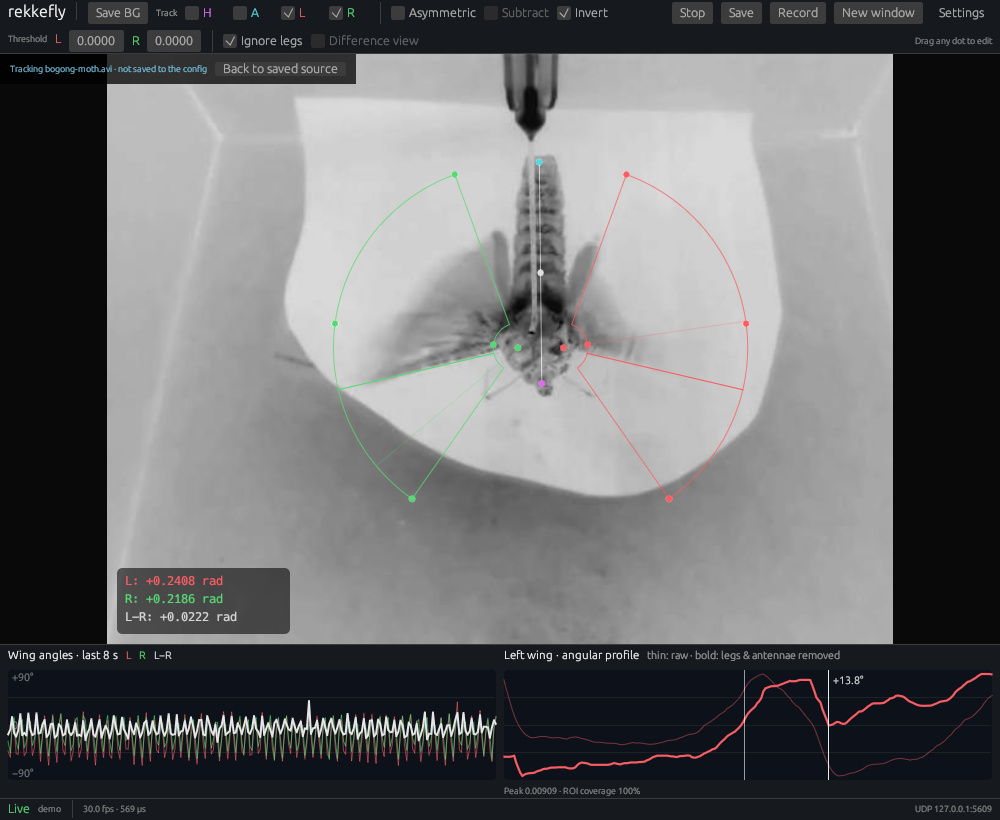Image resolution: width=1000 pixels, height=820 pixels.
Task: Select the red top arc handle dot
Action: pyautogui.click(x=626, y=174)
